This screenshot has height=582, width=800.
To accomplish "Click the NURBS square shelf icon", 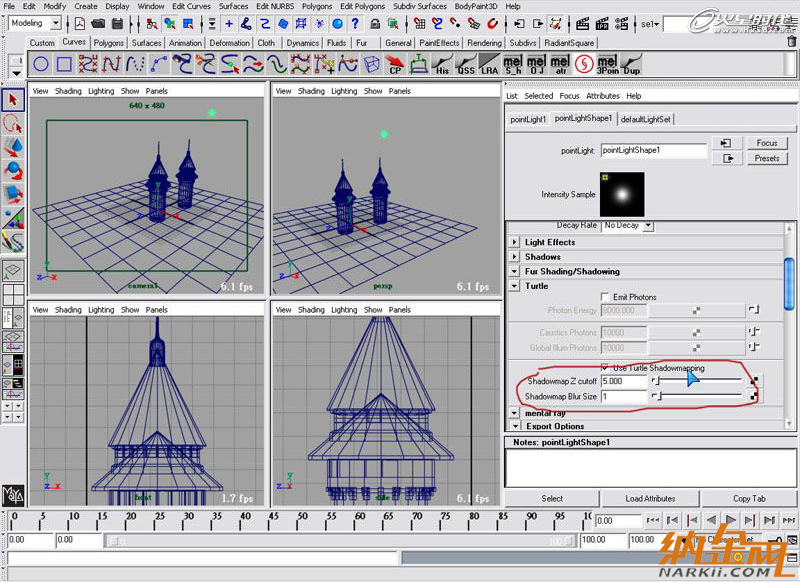I will coord(64,64).
